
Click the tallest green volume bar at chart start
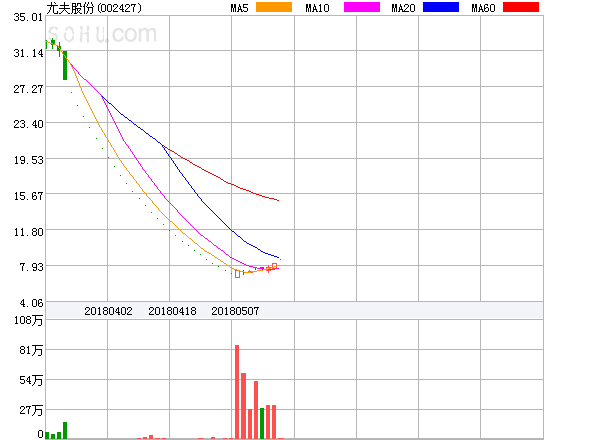click(x=65, y=430)
